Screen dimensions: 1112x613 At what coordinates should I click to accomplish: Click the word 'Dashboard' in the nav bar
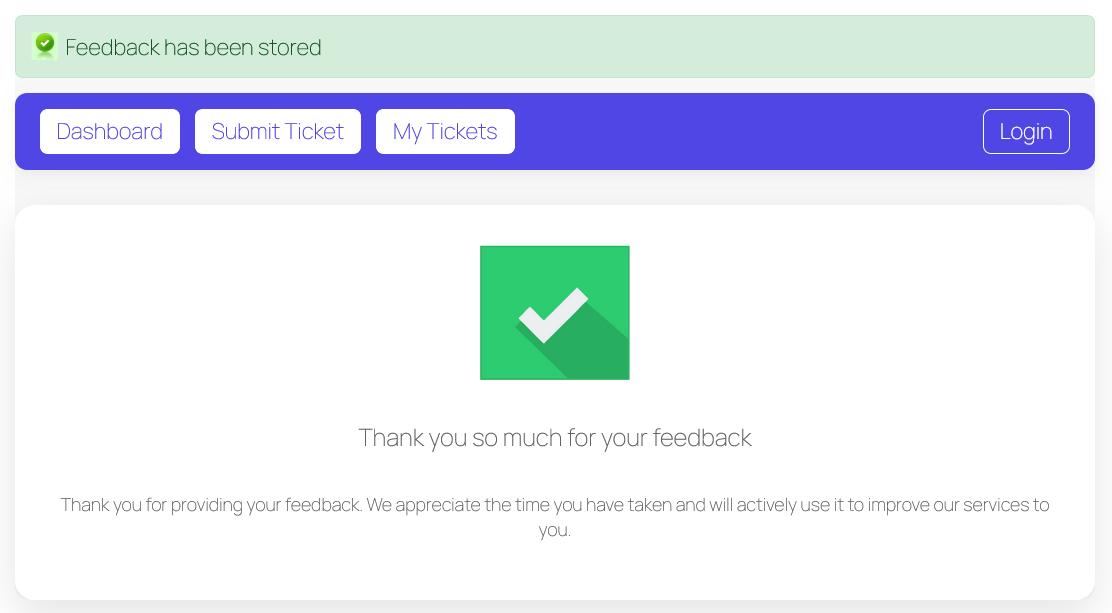110,132
